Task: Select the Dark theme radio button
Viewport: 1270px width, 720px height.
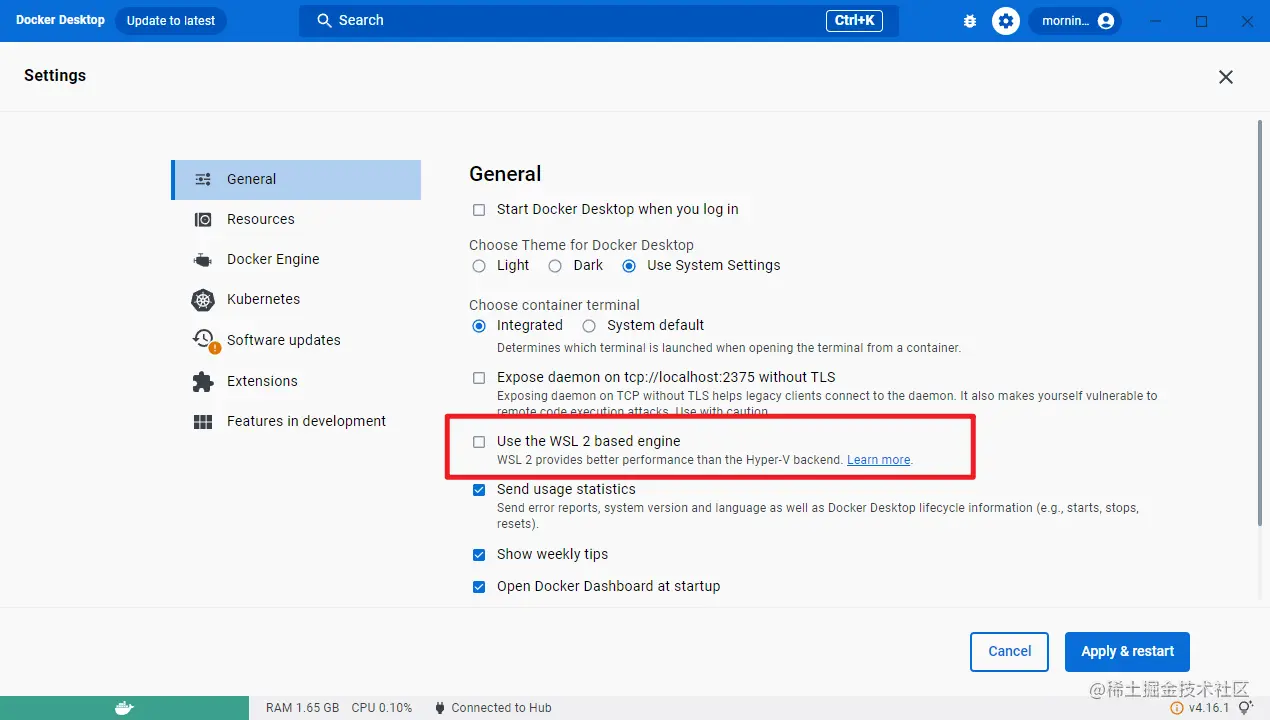Action: click(555, 266)
